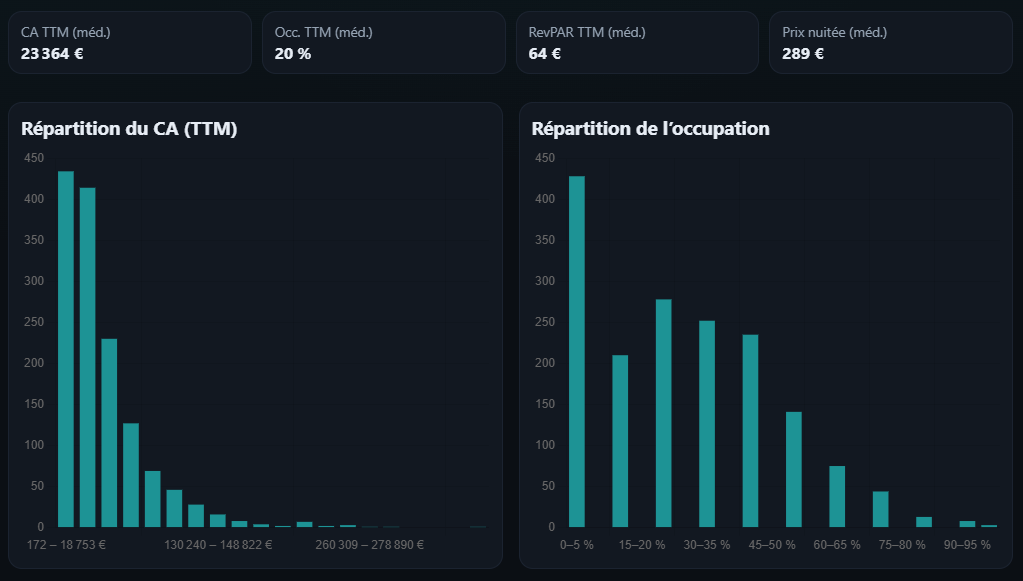
Task: Click the 60–65 % axis label
Action: click(x=836, y=545)
